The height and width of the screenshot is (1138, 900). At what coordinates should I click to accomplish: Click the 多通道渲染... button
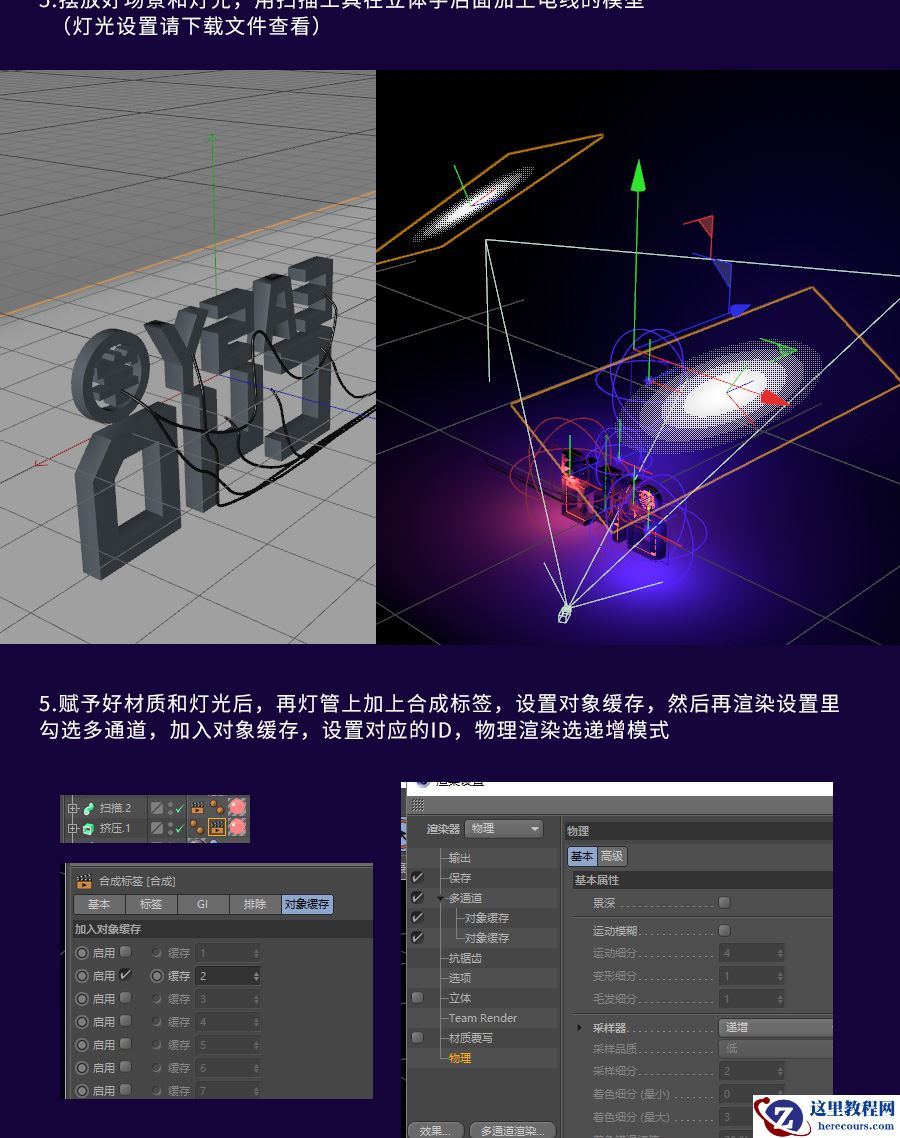tap(510, 1130)
